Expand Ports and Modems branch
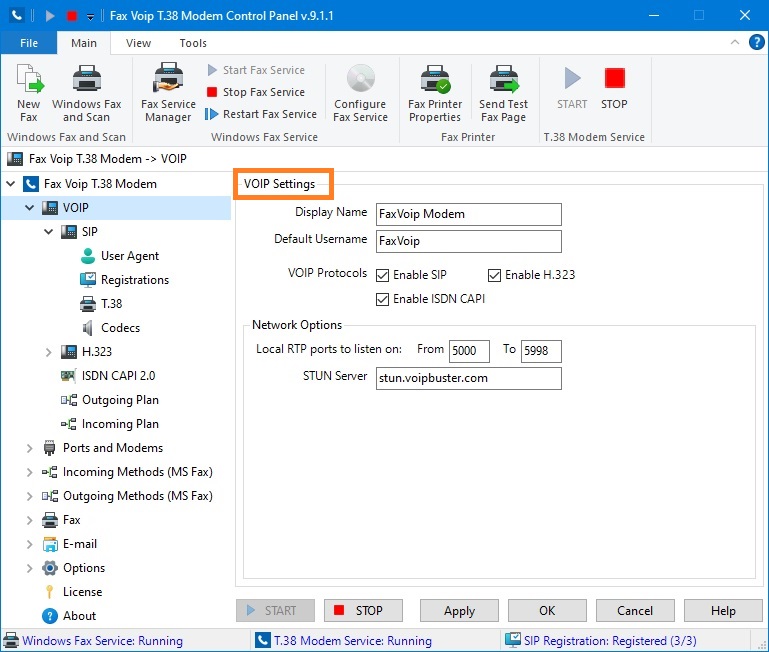769x652 pixels. pos(29,448)
